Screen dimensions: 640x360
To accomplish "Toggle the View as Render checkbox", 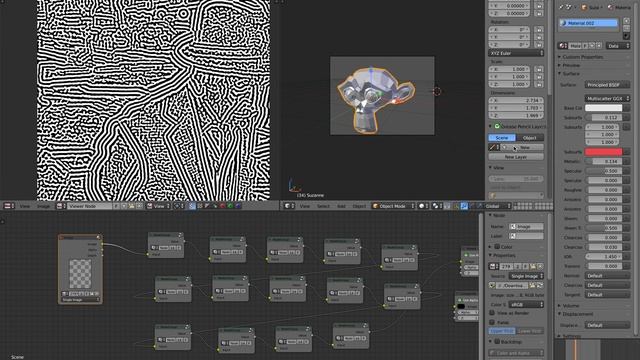I will point(492,313).
